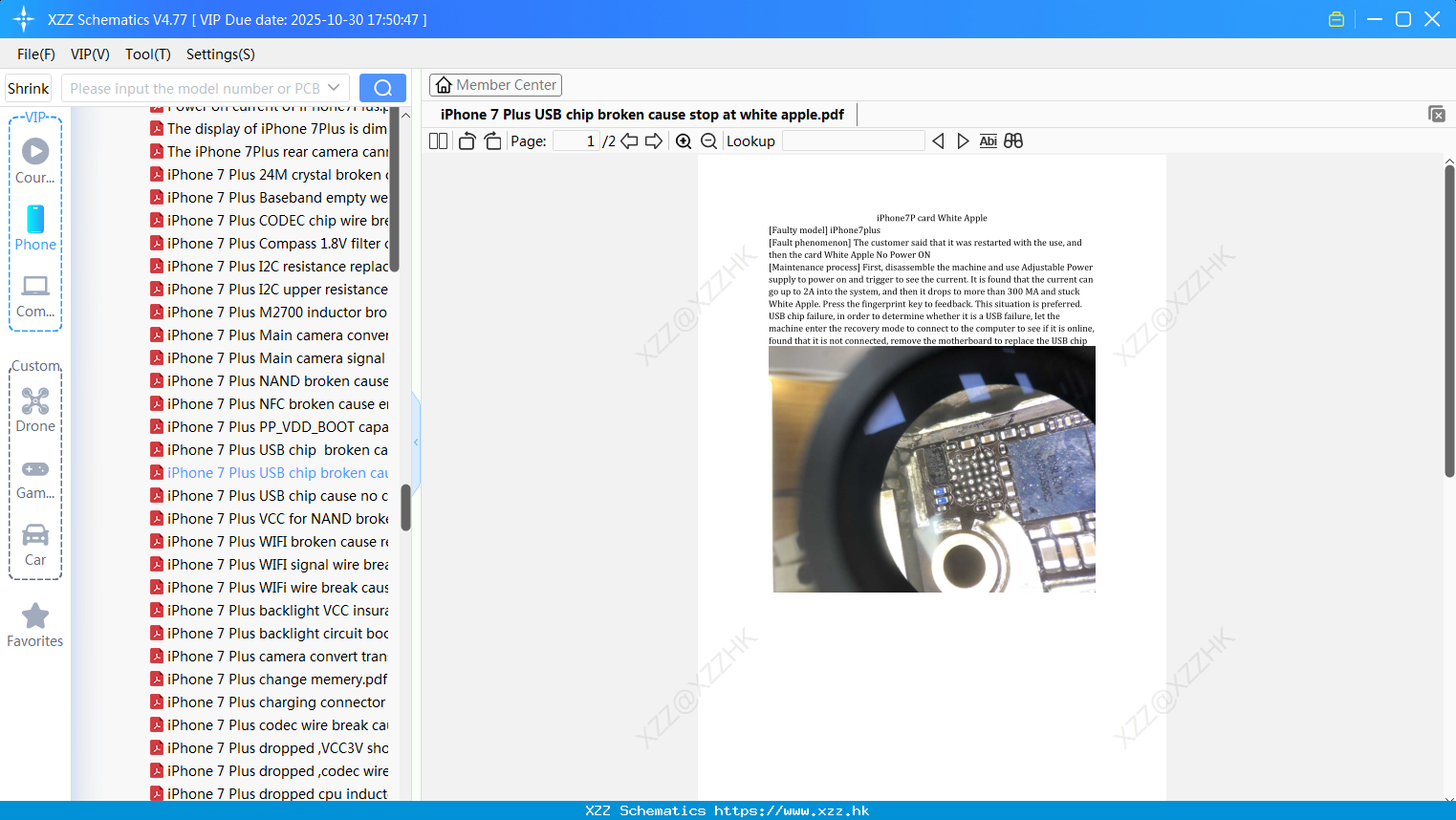Open the Settings(S) menu
The height and width of the screenshot is (820, 1456).
point(221,54)
